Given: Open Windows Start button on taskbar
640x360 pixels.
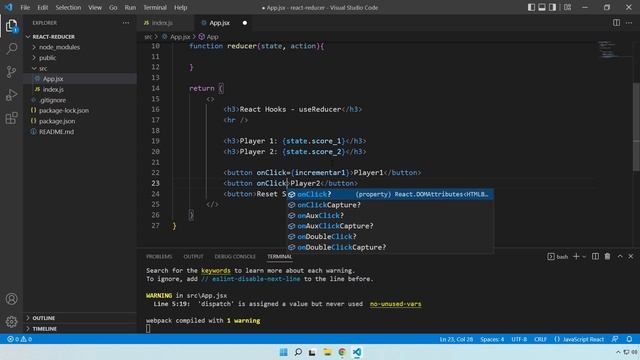Looking at the screenshot, I should pyautogui.click(x=283, y=352).
